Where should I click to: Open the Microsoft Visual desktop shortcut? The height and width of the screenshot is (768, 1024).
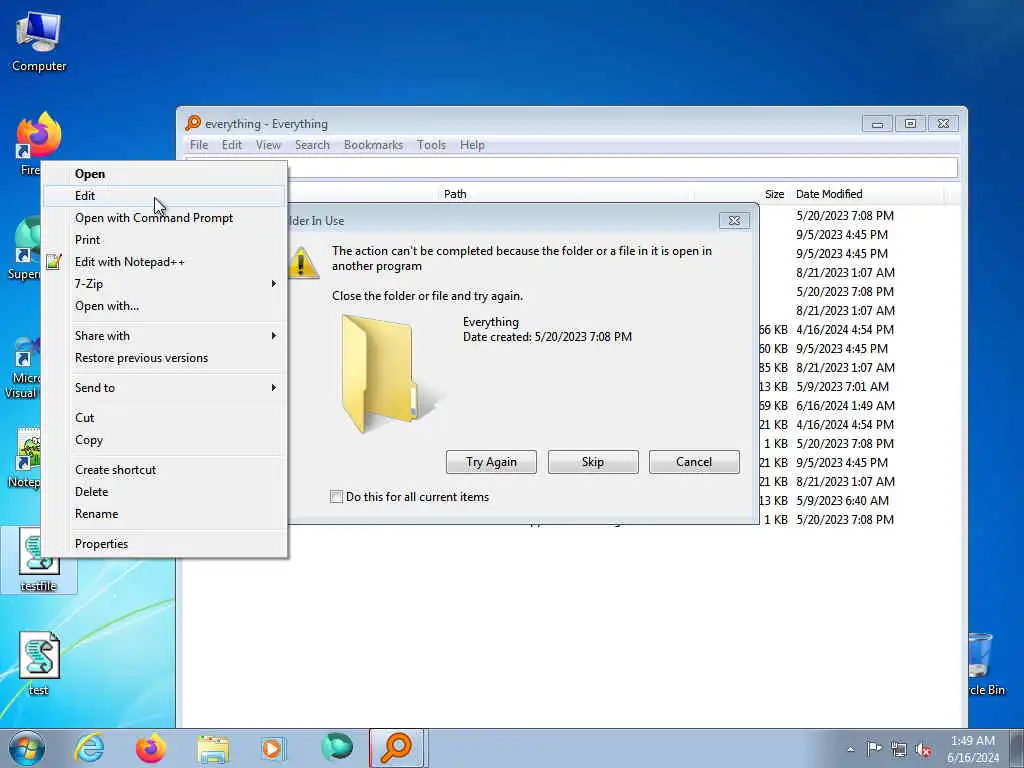click(22, 368)
